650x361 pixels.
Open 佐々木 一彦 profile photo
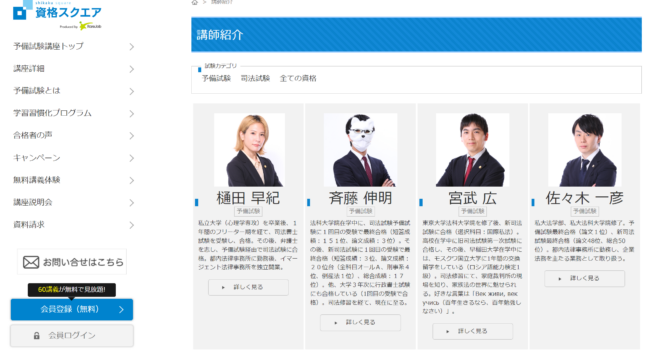coord(585,150)
